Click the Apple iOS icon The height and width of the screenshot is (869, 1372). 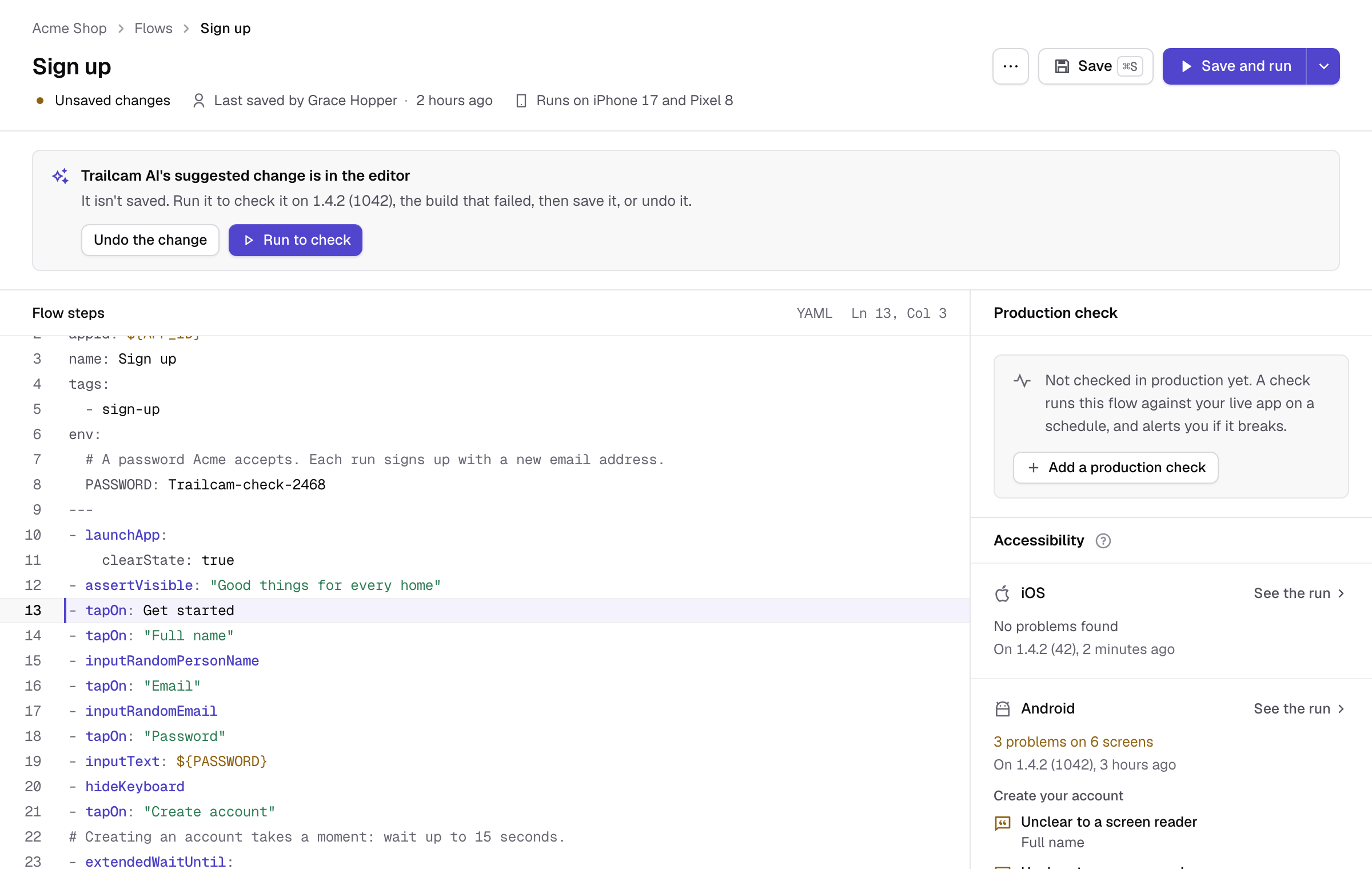(x=1002, y=593)
